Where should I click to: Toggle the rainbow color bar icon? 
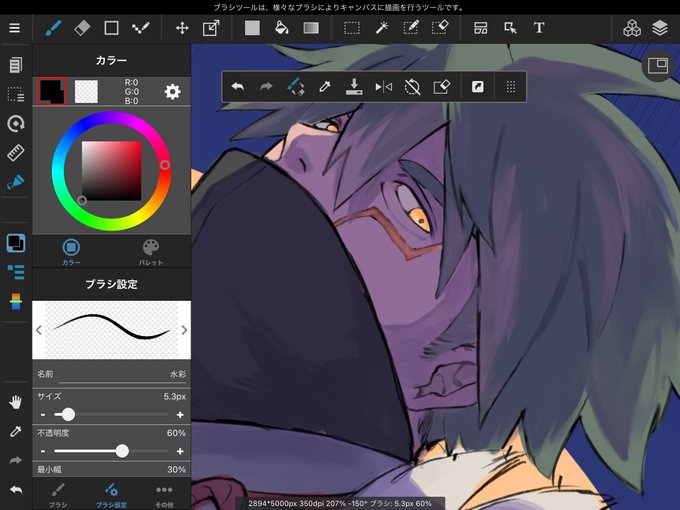[x=16, y=301]
